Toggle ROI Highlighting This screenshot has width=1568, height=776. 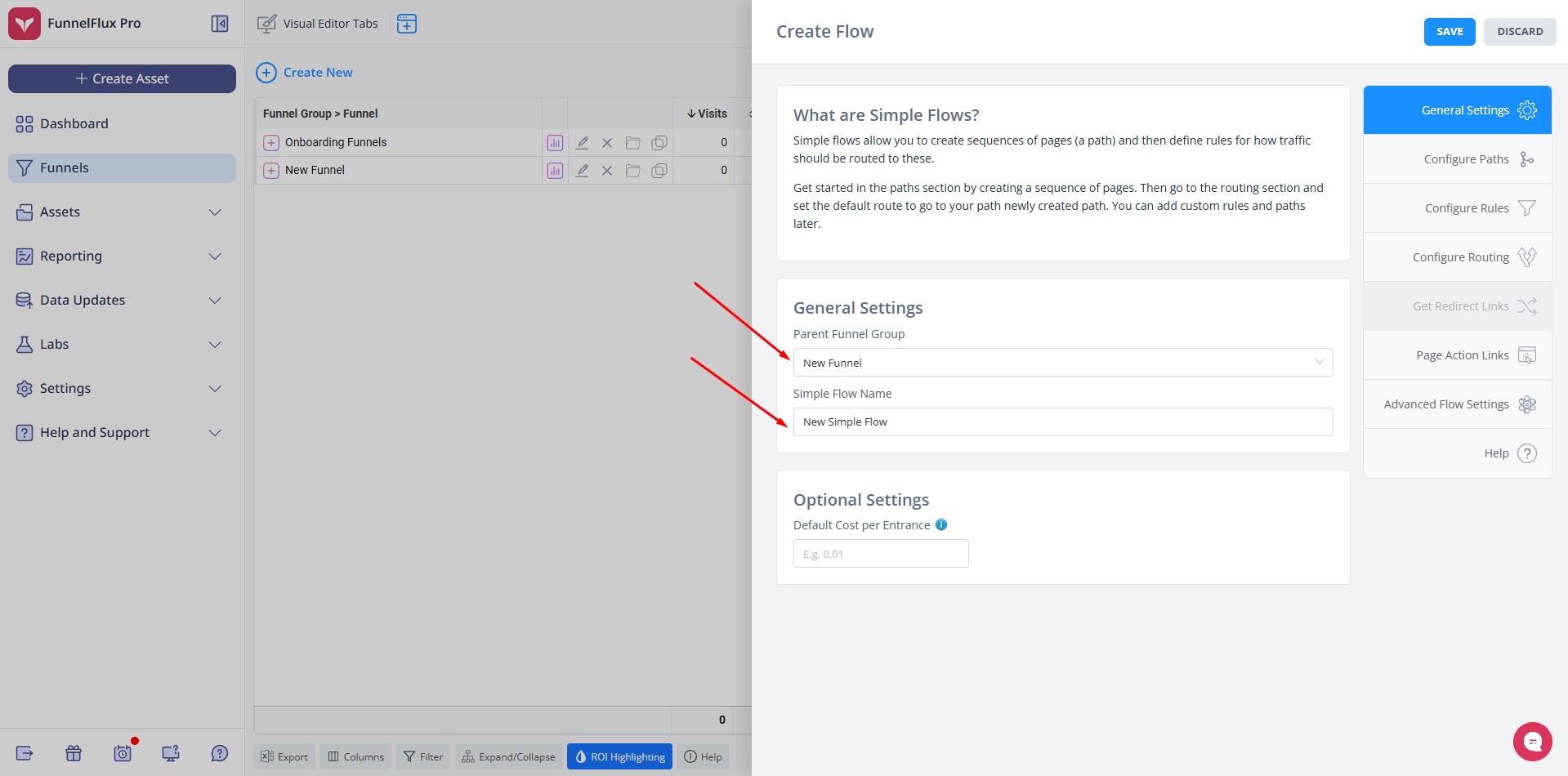click(619, 757)
